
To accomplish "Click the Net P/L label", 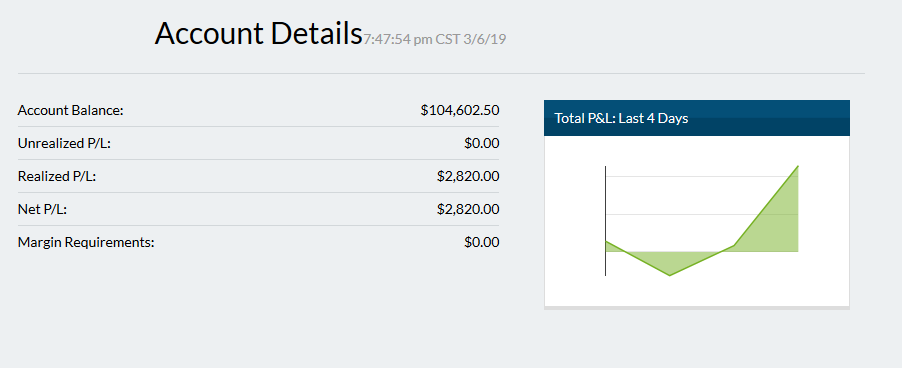I will (43, 209).
